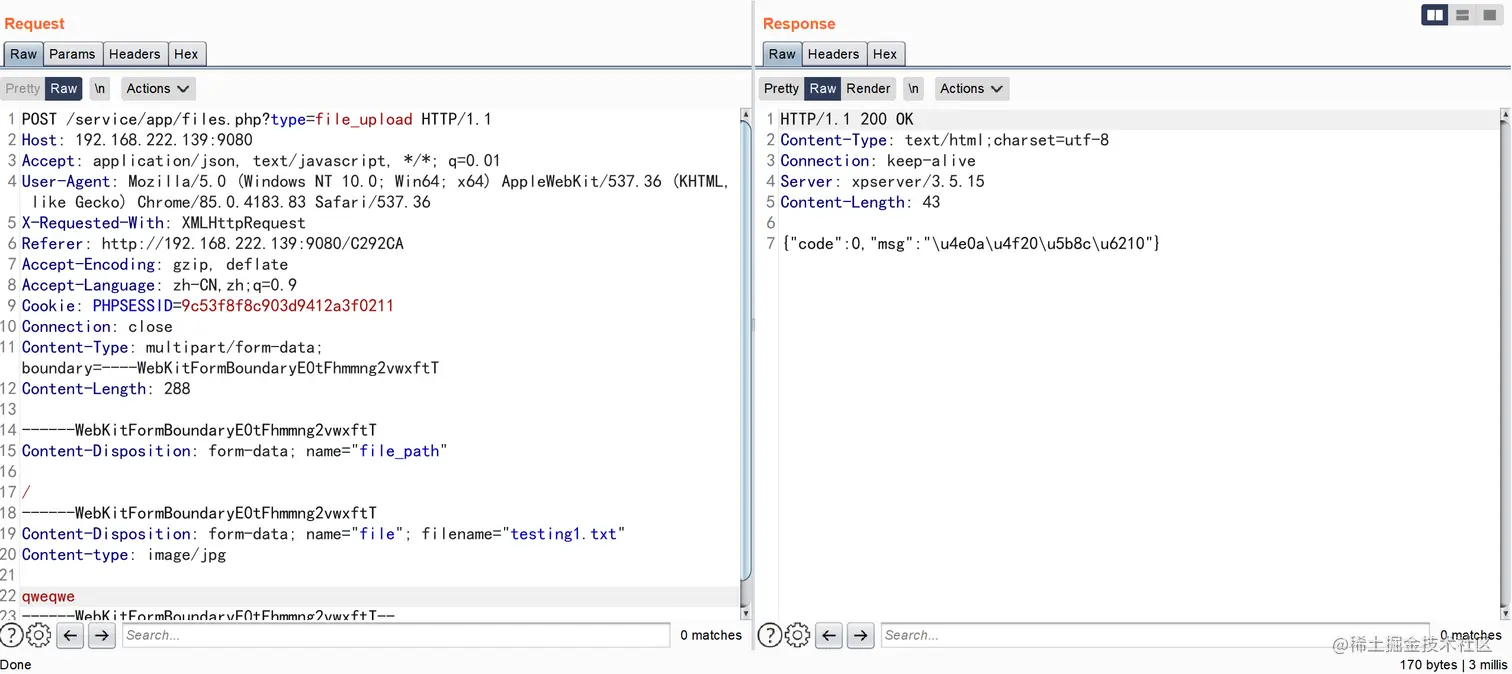Image resolution: width=1512 pixels, height=674 pixels.
Task: Switch to combined single-pane layout view
Action: click(1490, 15)
